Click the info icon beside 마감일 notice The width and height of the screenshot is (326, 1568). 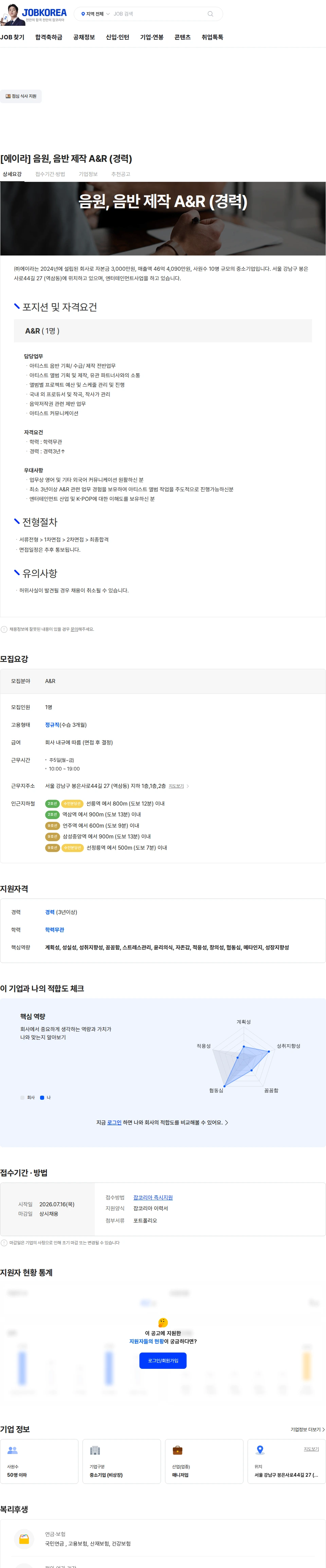(x=4, y=1243)
